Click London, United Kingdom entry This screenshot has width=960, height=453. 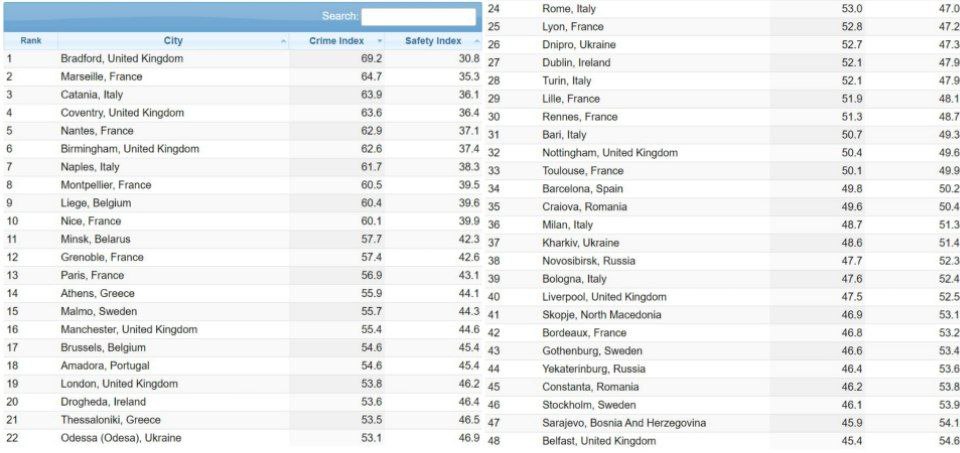point(119,383)
